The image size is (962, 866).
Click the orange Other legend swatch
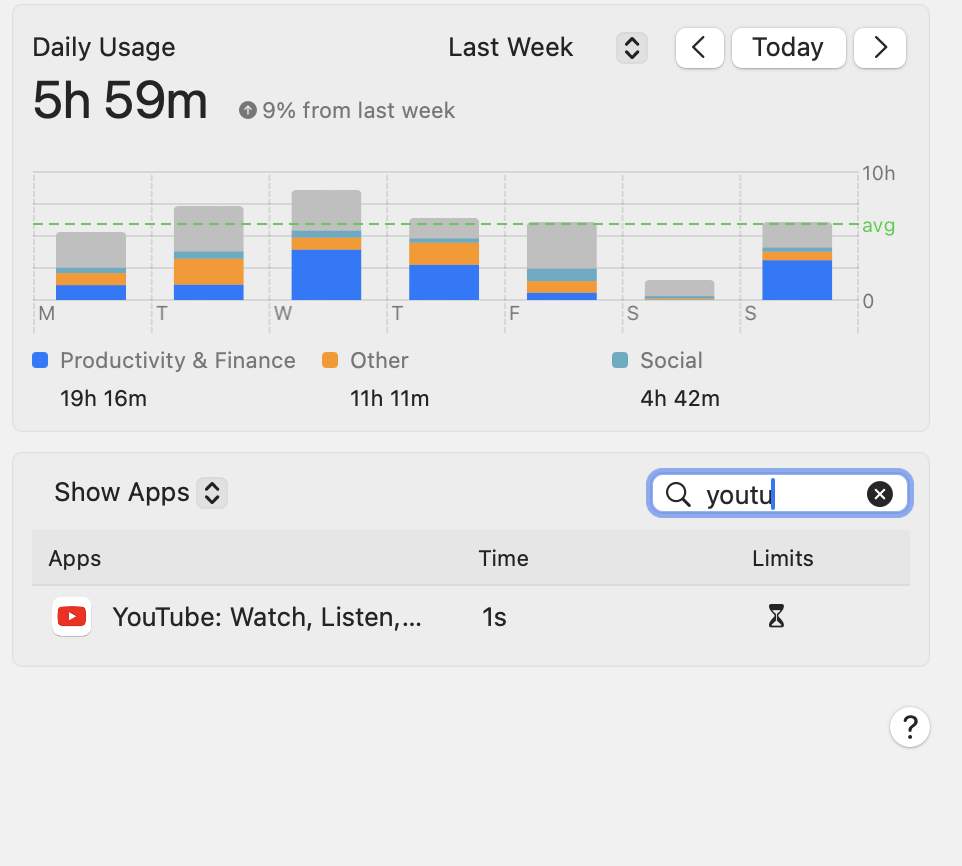pyautogui.click(x=330, y=360)
